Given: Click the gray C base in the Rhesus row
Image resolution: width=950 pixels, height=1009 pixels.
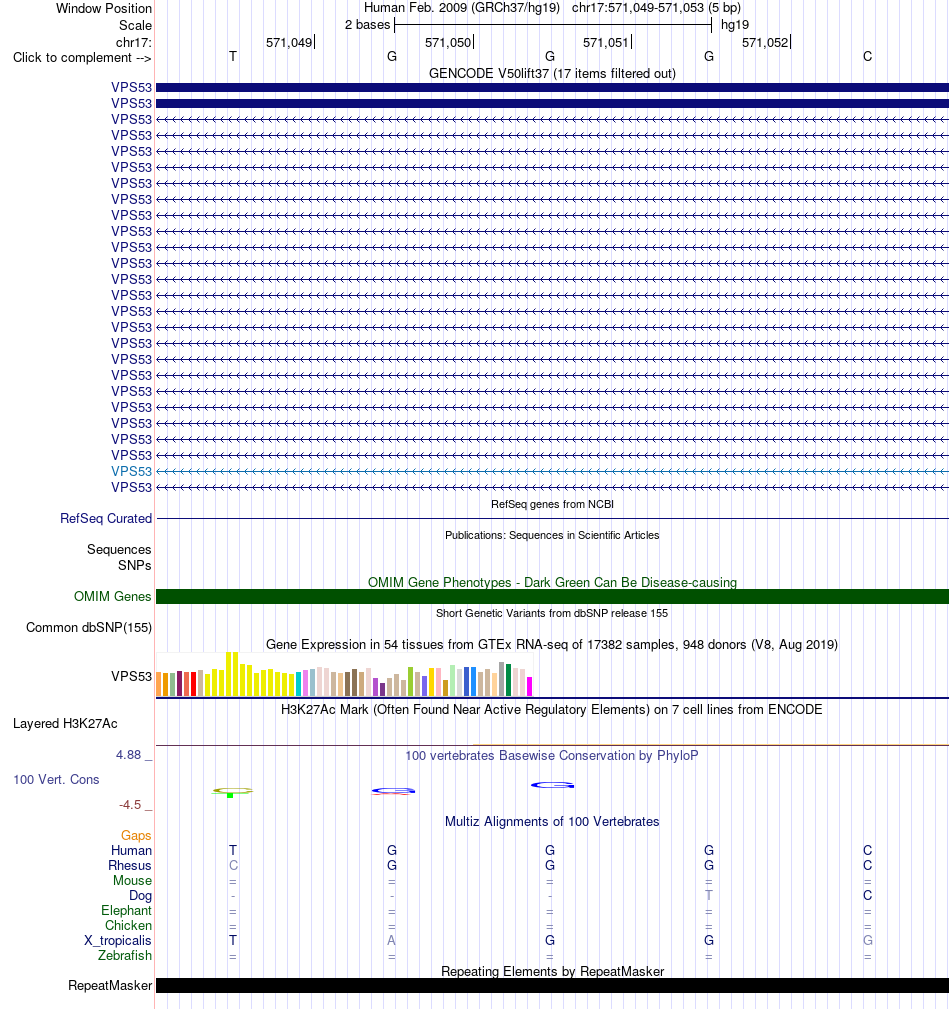Looking at the screenshot, I should coord(233,866).
